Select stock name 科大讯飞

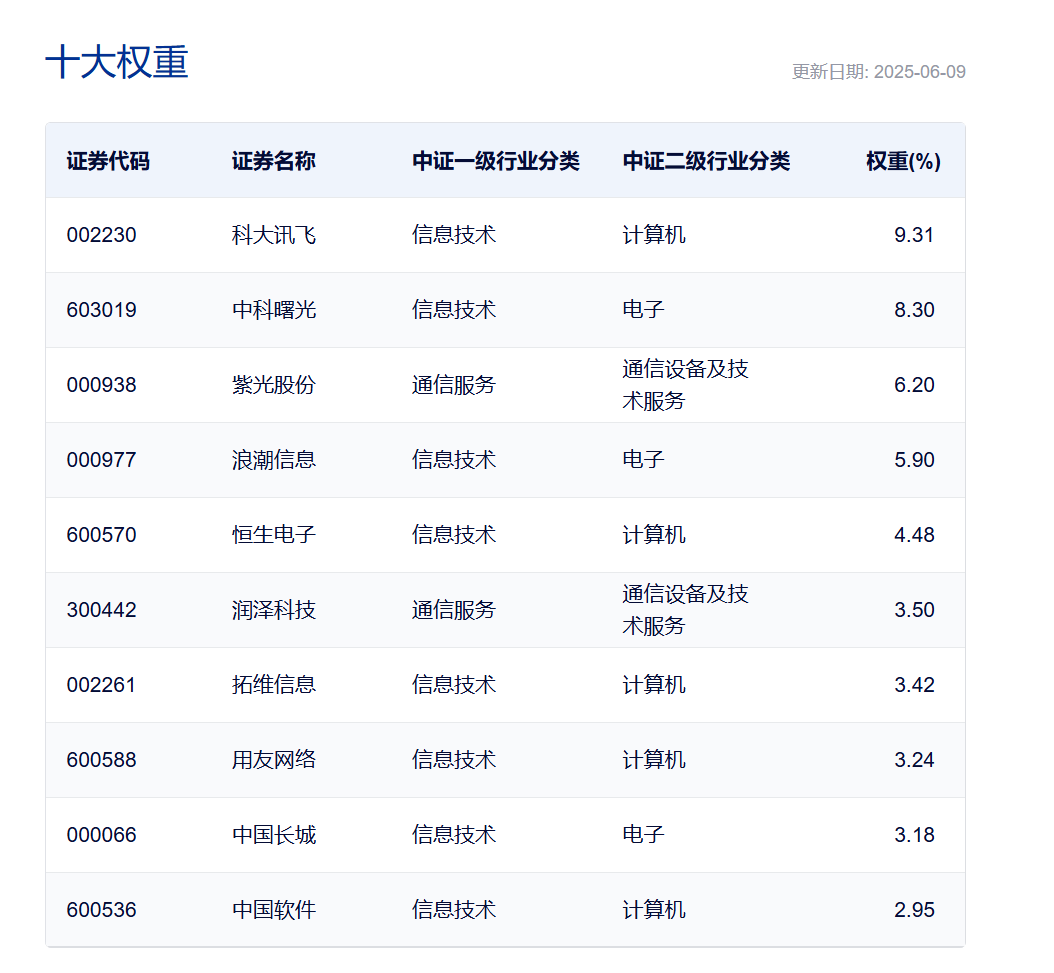tap(274, 235)
